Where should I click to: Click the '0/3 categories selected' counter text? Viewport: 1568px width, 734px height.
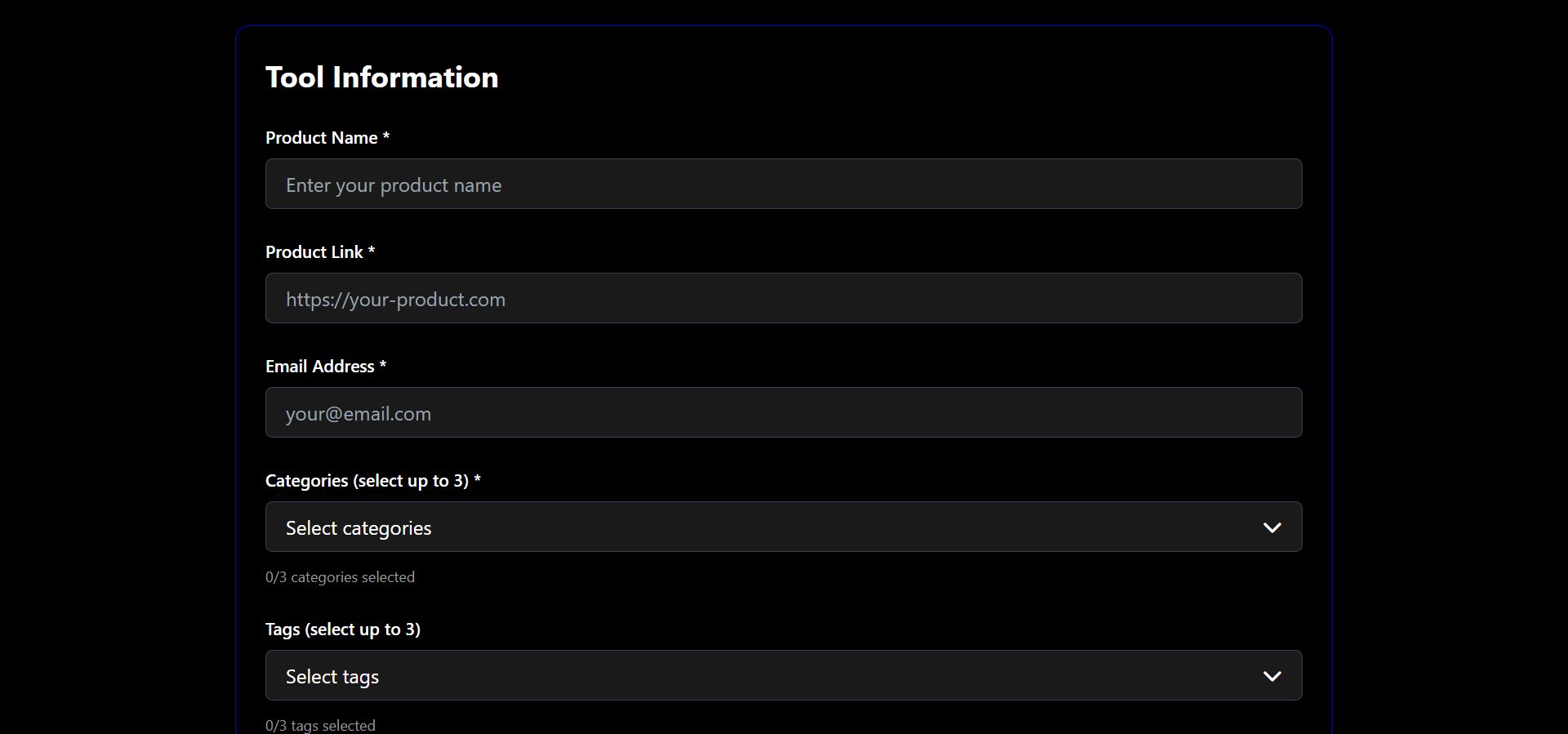point(340,577)
